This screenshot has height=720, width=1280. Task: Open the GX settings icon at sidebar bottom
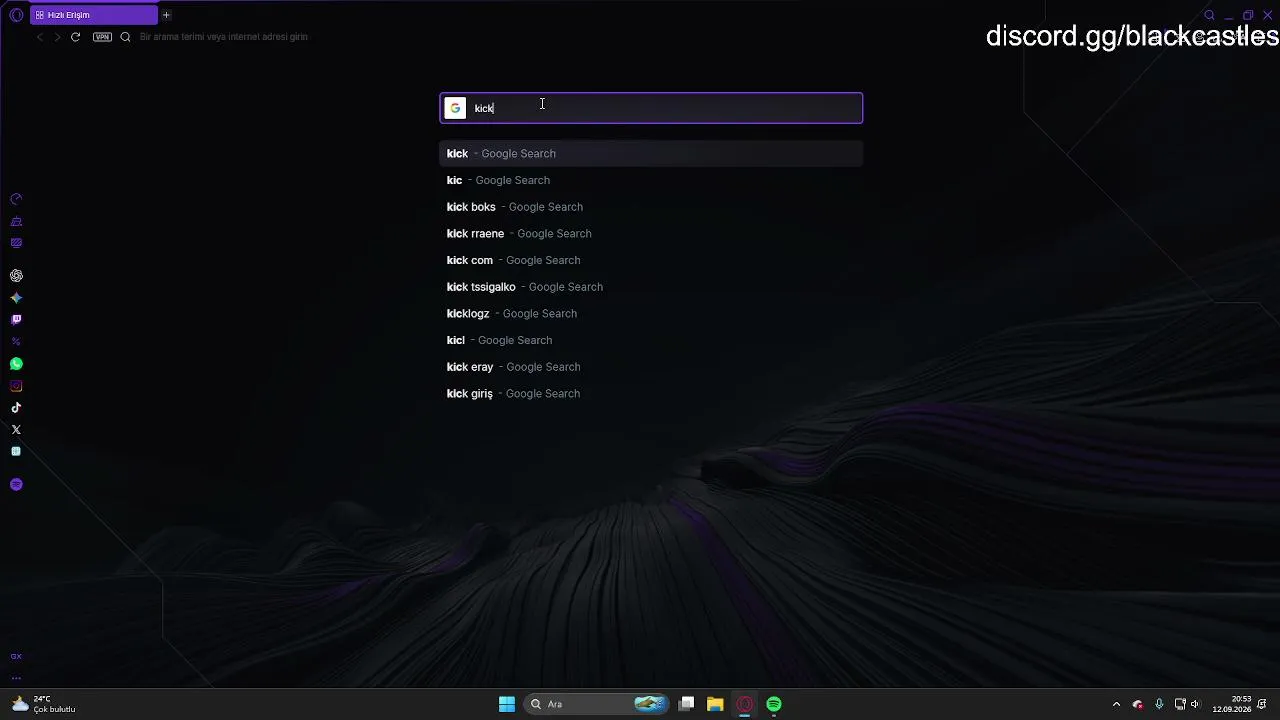point(16,656)
